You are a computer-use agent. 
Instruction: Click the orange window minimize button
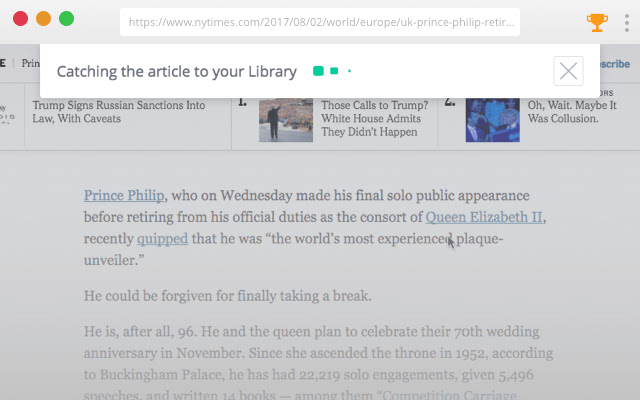click(43, 19)
